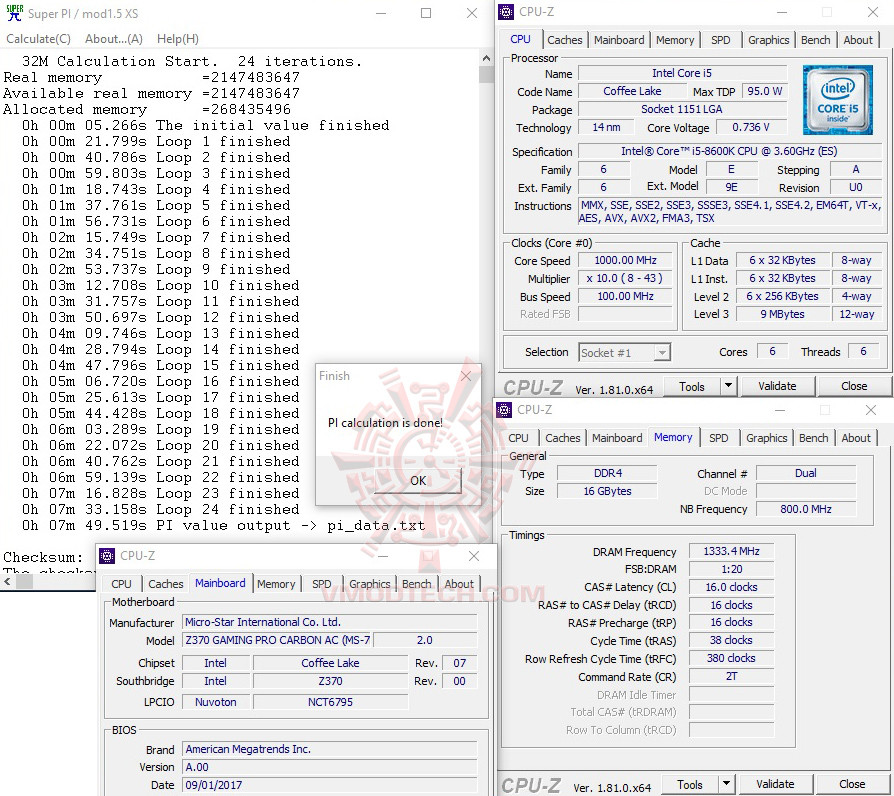Click the Multiplier x 10.0 (8 - 43) value
This screenshot has height=796, width=894.
pyautogui.click(x=625, y=278)
